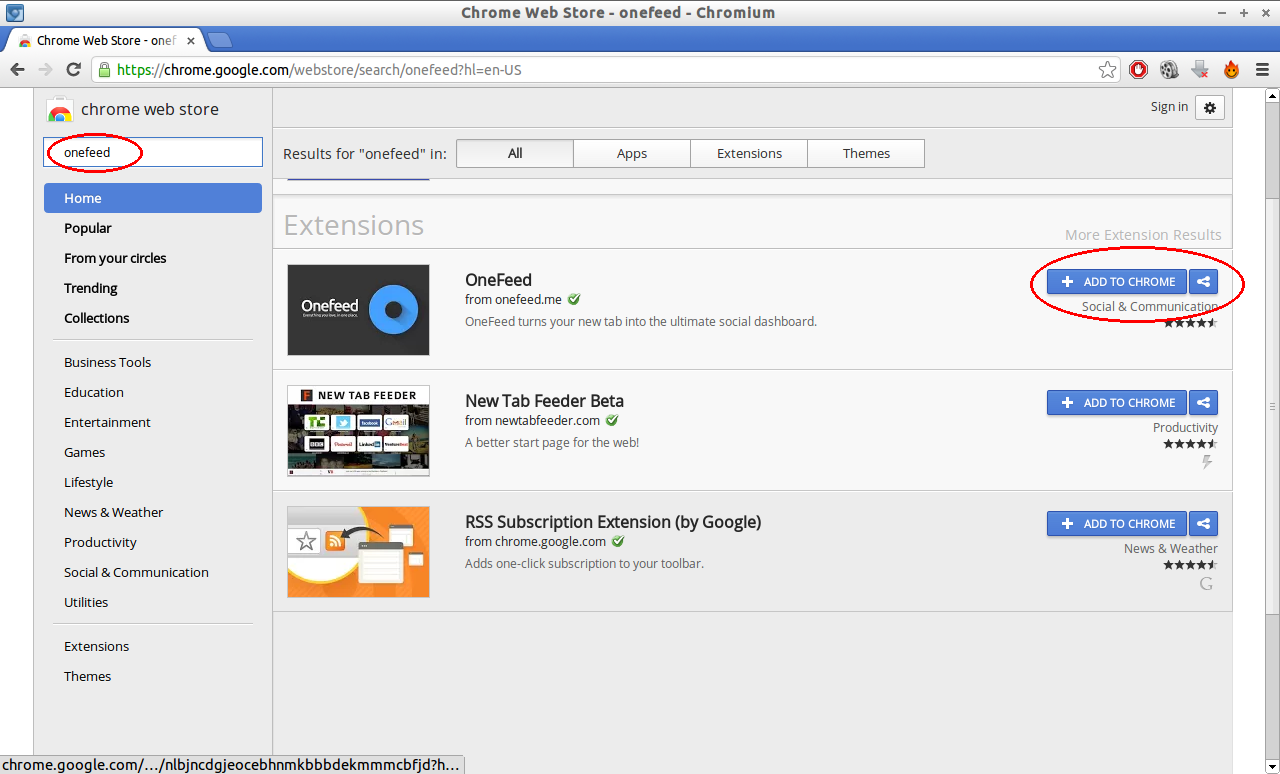This screenshot has height=774, width=1280.
Task: Click the download arrow extension icon
Action: coord(1201,70)
